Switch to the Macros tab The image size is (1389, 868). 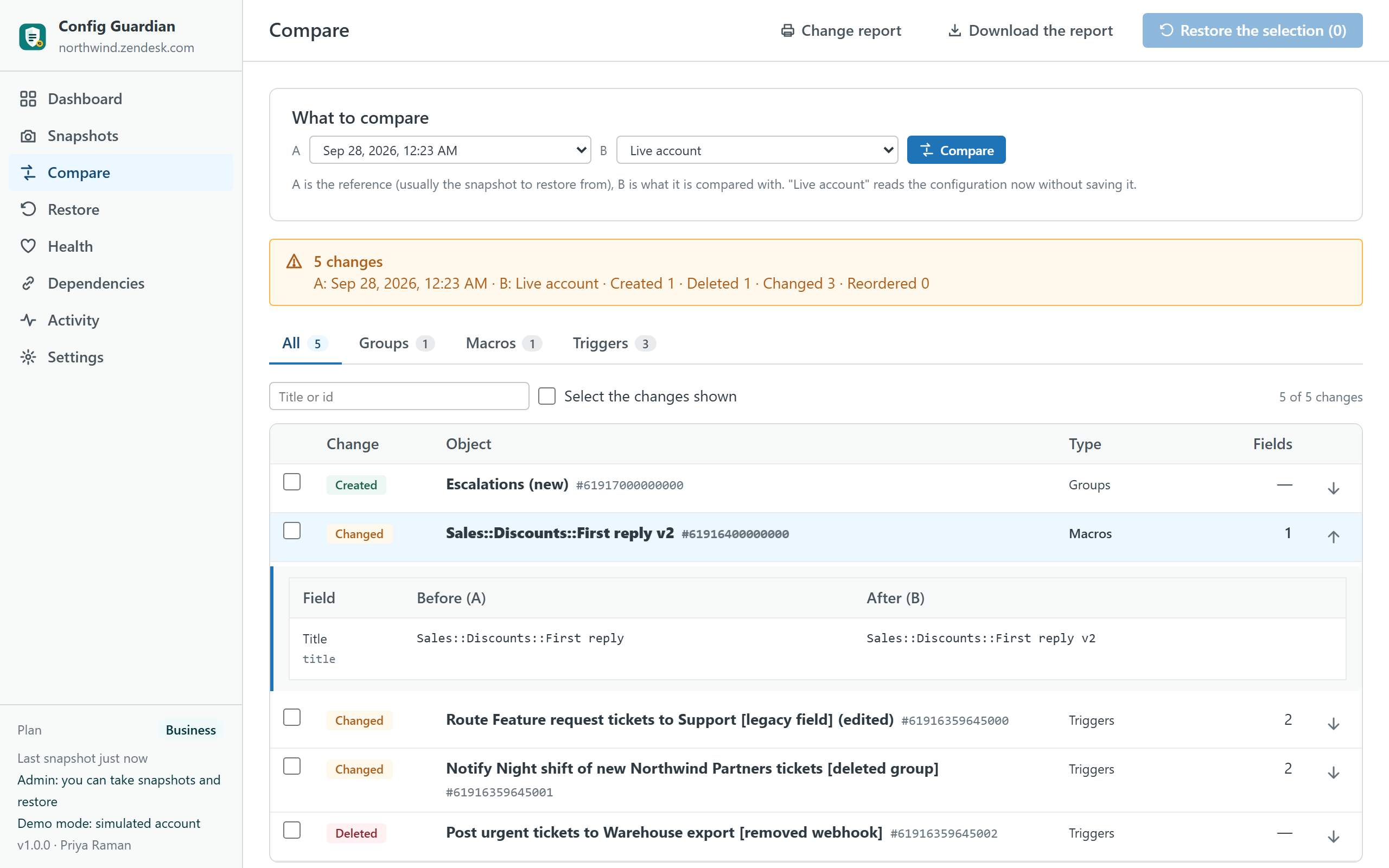pyautogui.click(x=504, y=343)
